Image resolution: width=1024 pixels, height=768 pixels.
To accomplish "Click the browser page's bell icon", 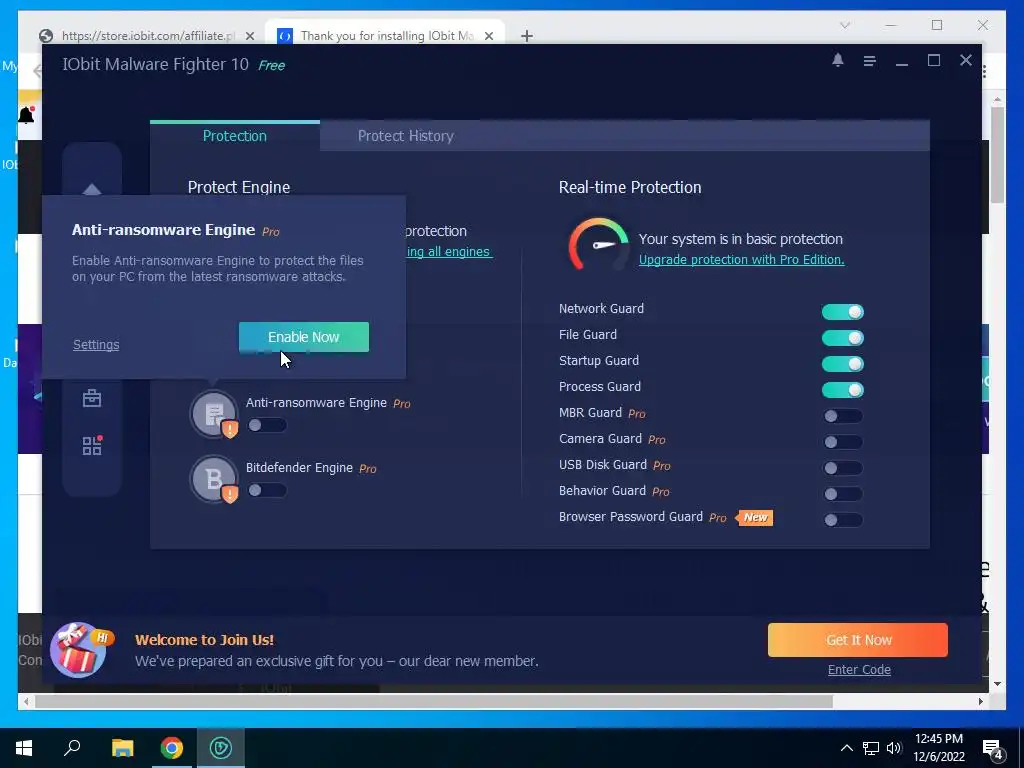I will click(26, 115).
